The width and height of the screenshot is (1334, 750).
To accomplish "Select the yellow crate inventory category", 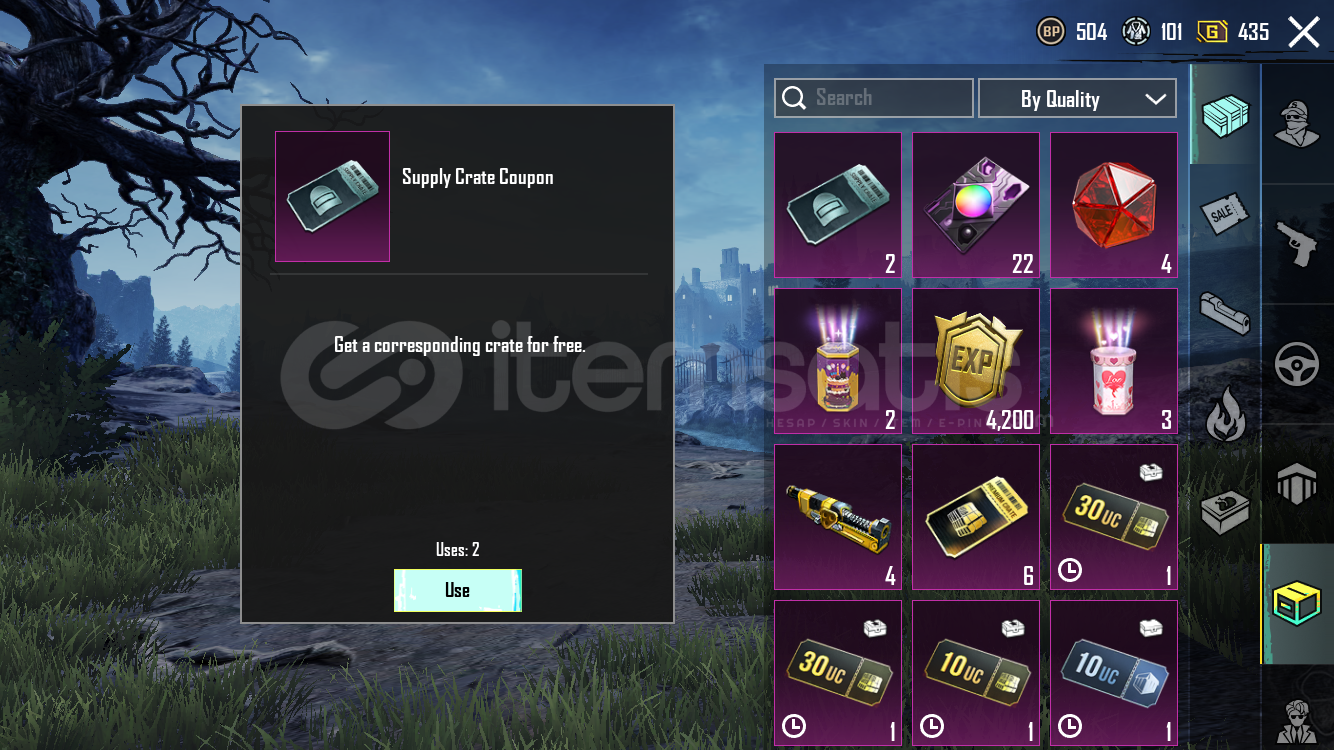I will (x=1297, y=604).
